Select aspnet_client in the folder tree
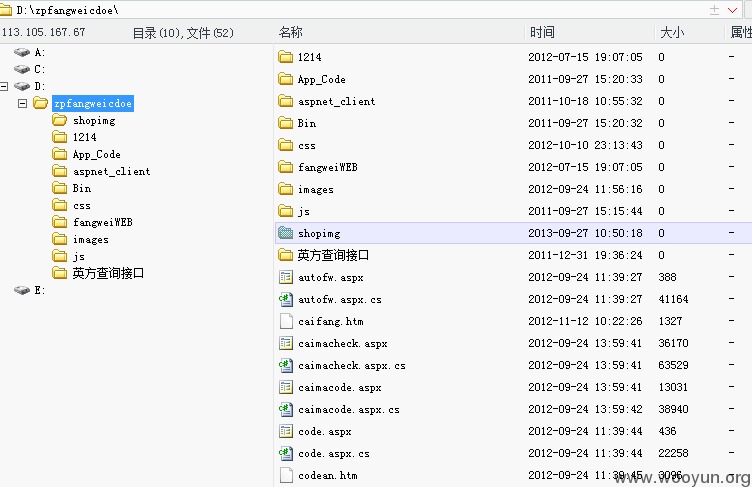Screen dimensions: 752x487 111,171
